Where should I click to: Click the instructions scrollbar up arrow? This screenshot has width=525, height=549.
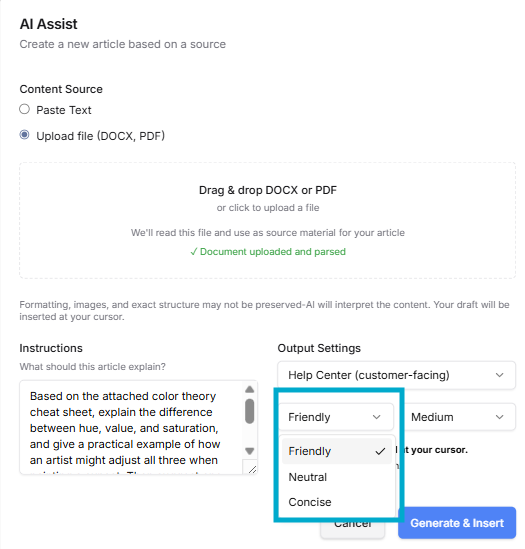[x=249, y=389]
